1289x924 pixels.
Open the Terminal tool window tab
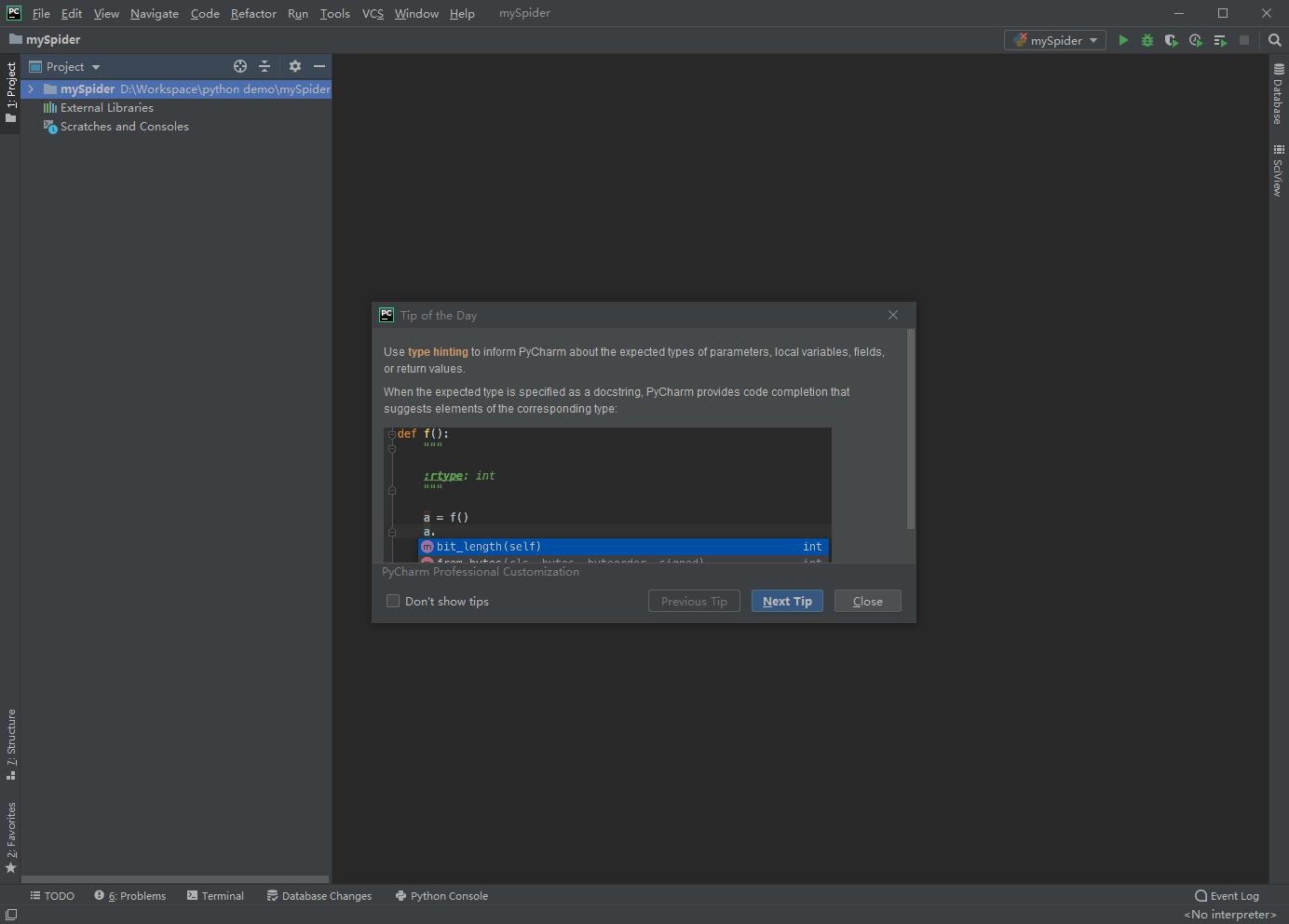(215, 896)
